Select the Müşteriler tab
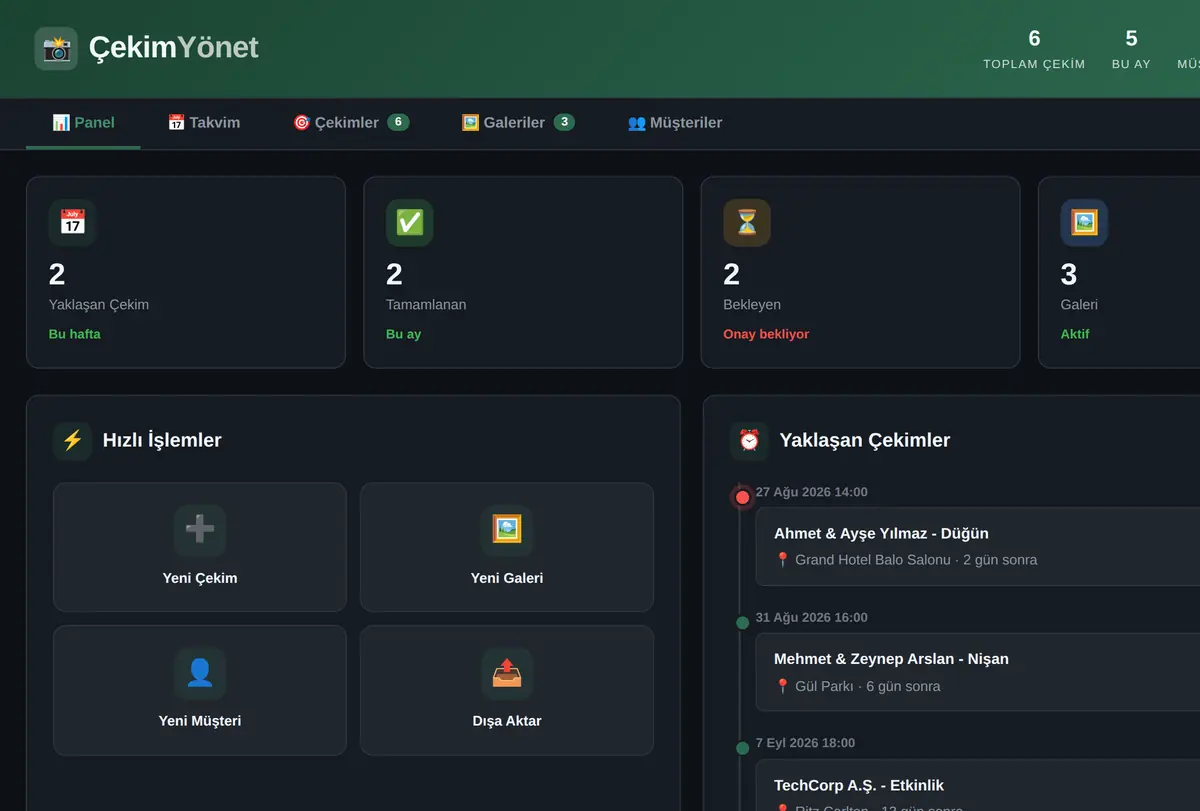The height and width of the screenshot is (811, 1200). [x=675, y=123]
